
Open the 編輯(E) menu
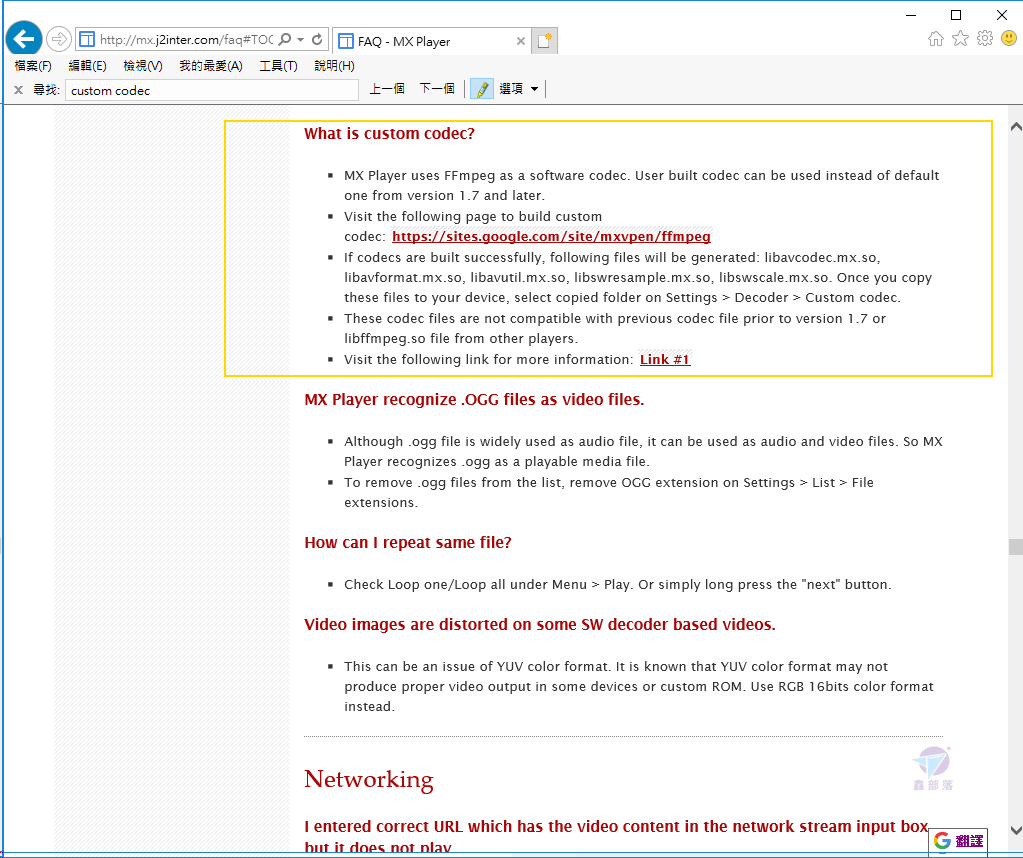[87, 66]
